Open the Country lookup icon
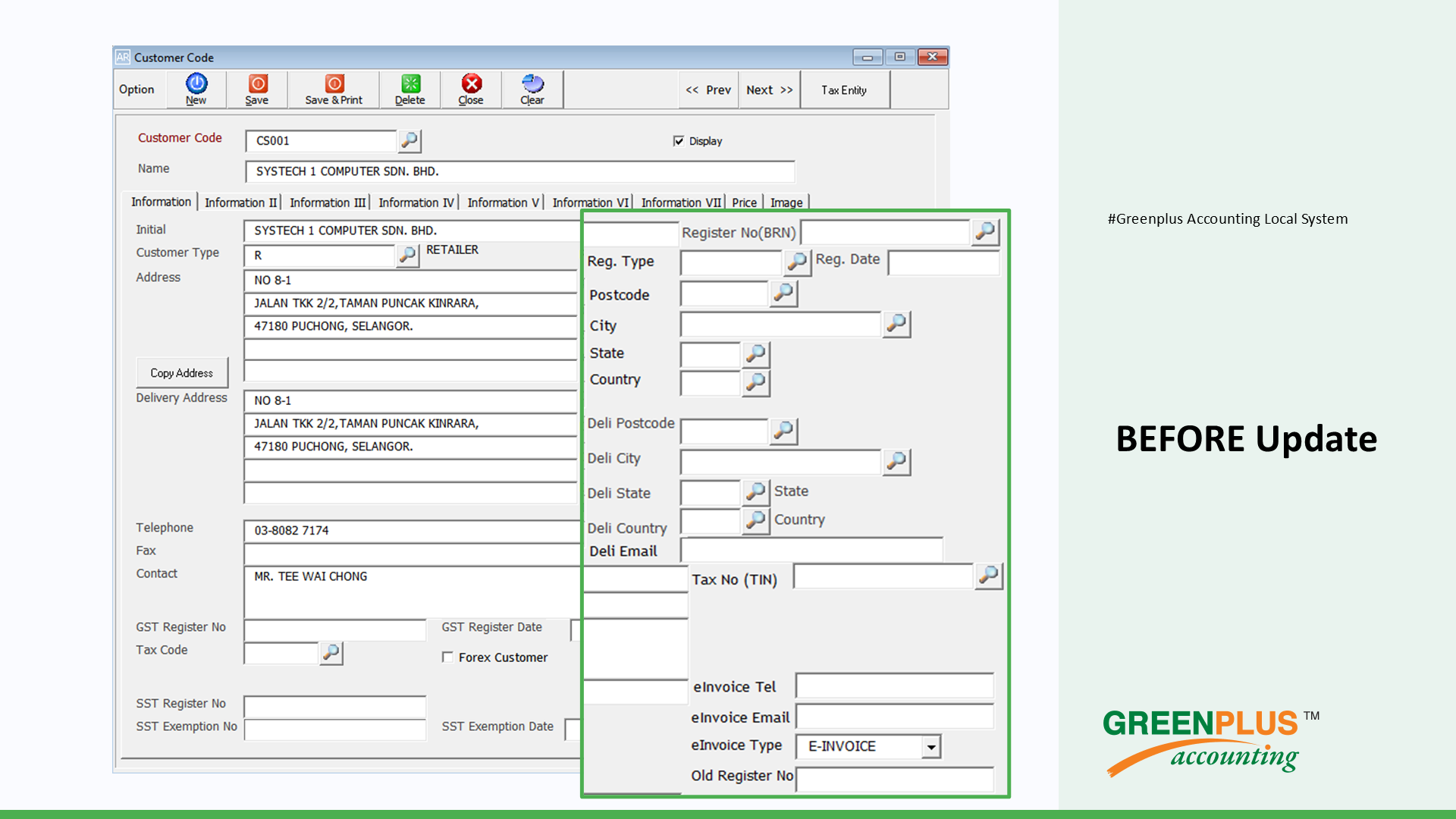The width and height of the screenshot is (1456, 819). (756, 382)
